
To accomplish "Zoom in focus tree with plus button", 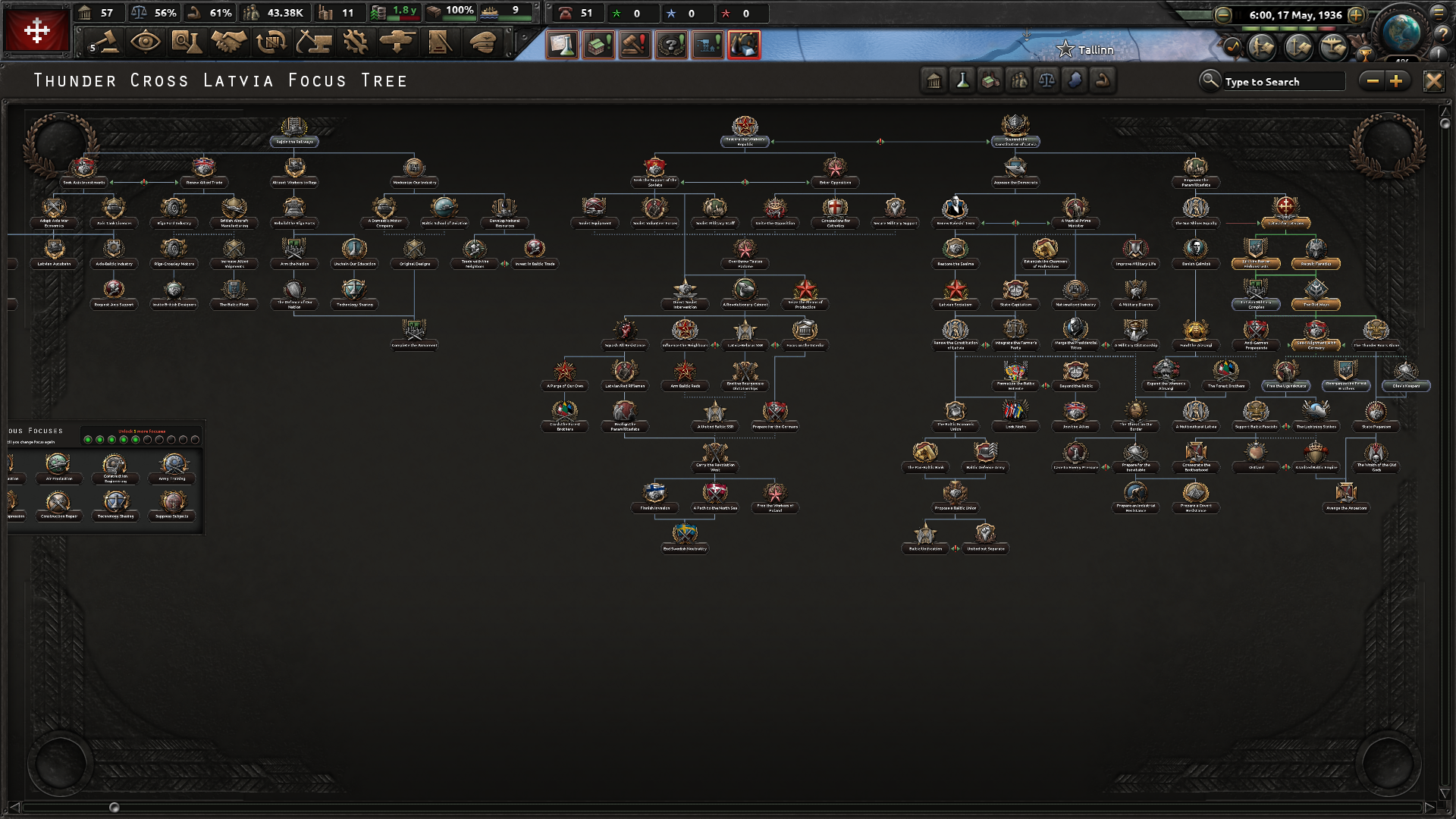I will point(1397,80).
